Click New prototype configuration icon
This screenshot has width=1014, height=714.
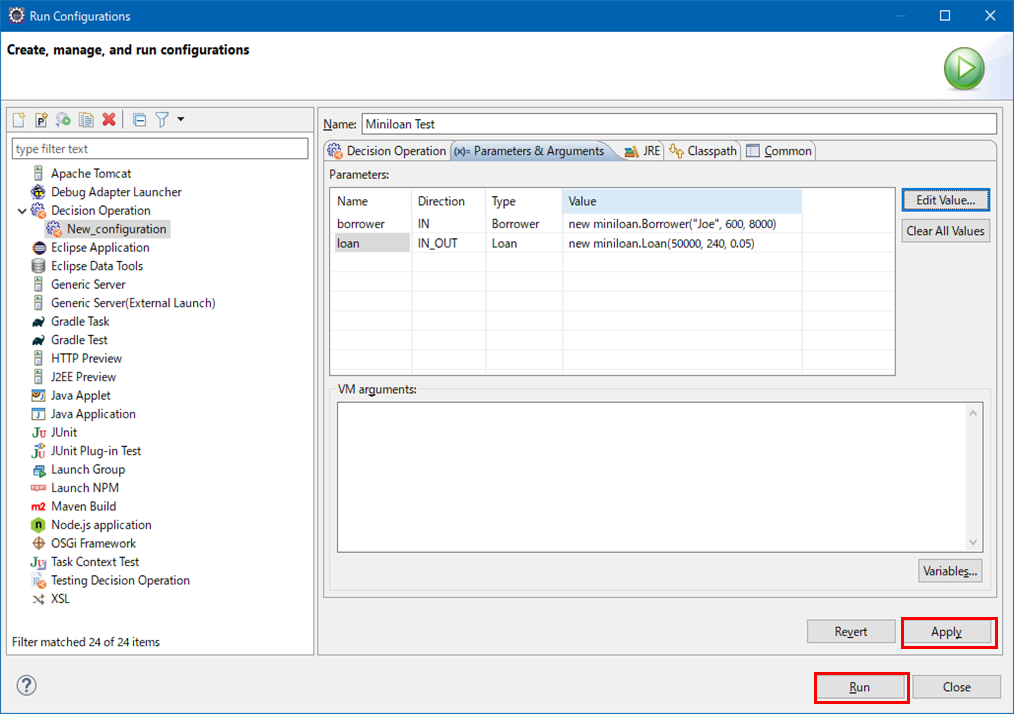pyautogui.click(x=41, y=120)
